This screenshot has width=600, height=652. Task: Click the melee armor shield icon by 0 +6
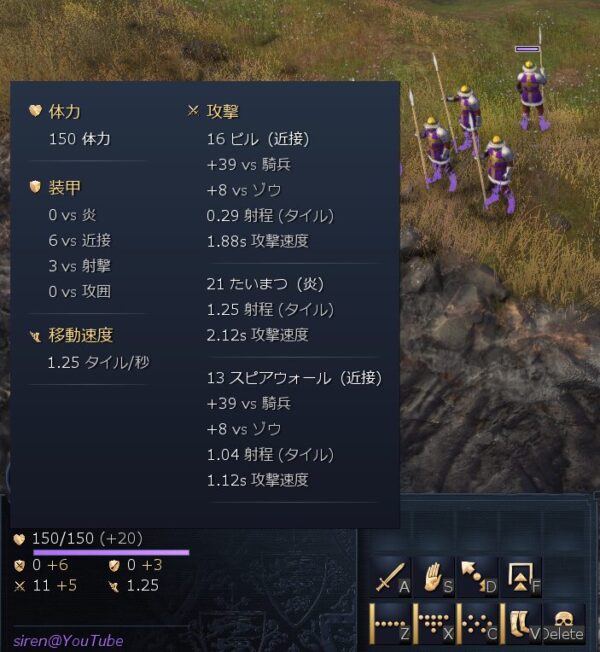click(x=20, y=566)
